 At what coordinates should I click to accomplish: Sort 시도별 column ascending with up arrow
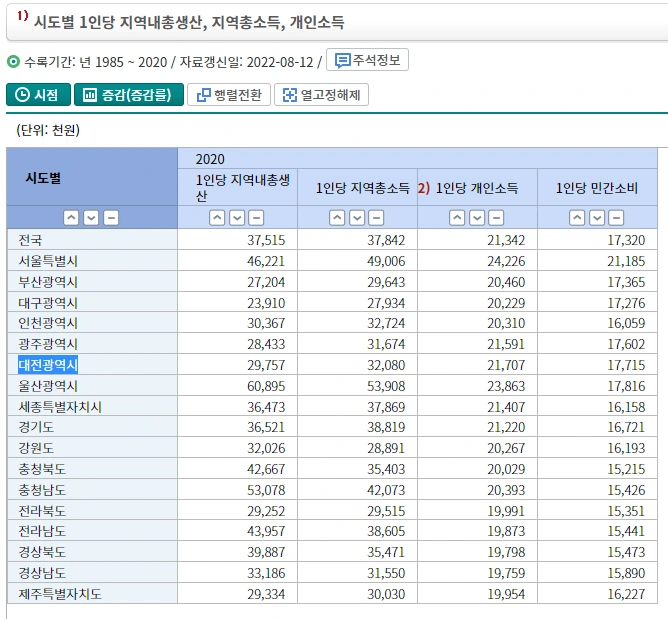pos(71,218)
